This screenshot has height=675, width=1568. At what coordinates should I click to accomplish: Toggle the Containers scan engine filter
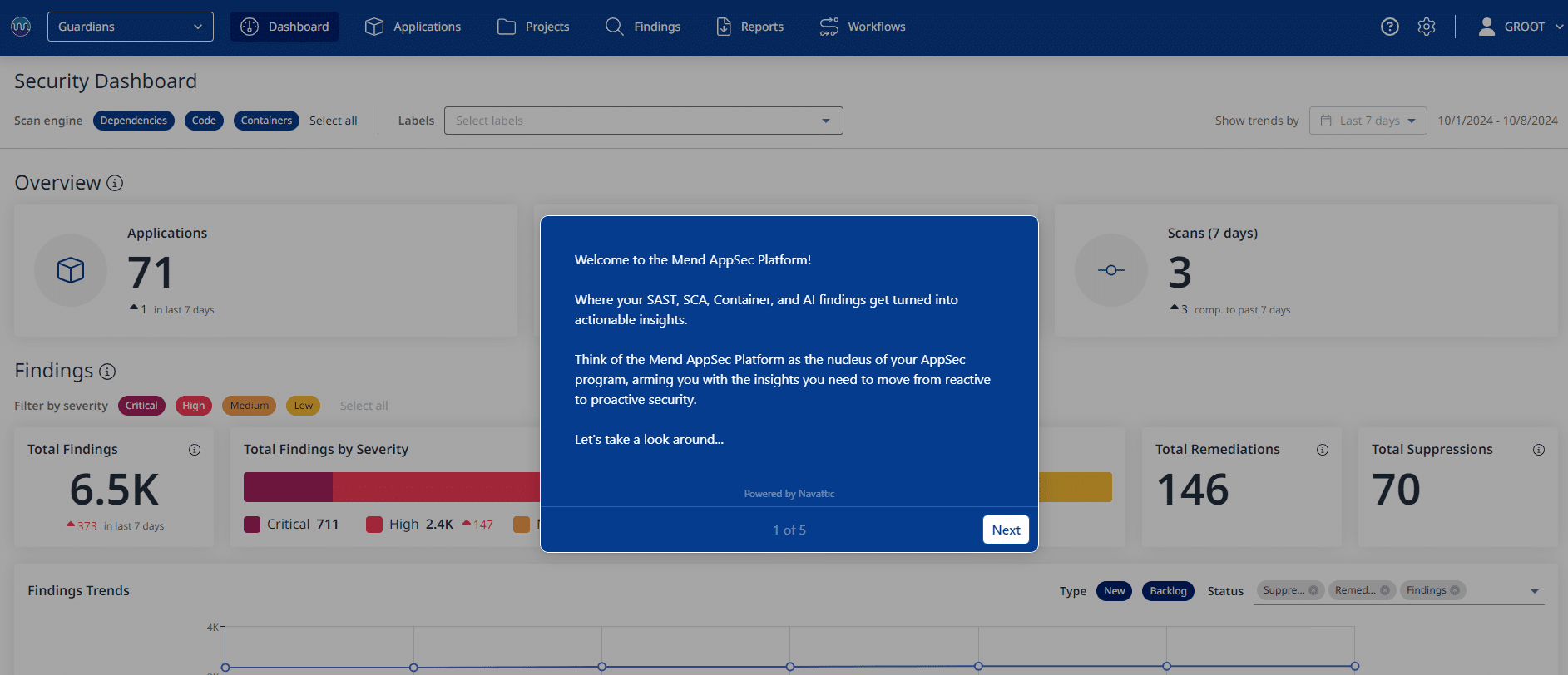266,121
